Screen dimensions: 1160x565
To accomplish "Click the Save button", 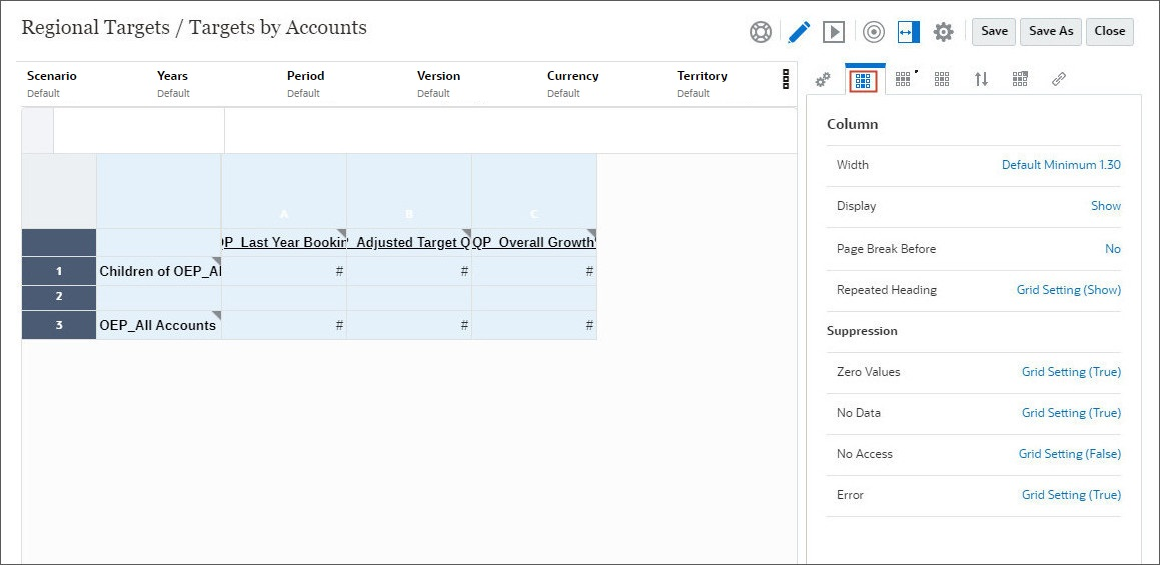I will pyautogui.click(x=994, y=31).
